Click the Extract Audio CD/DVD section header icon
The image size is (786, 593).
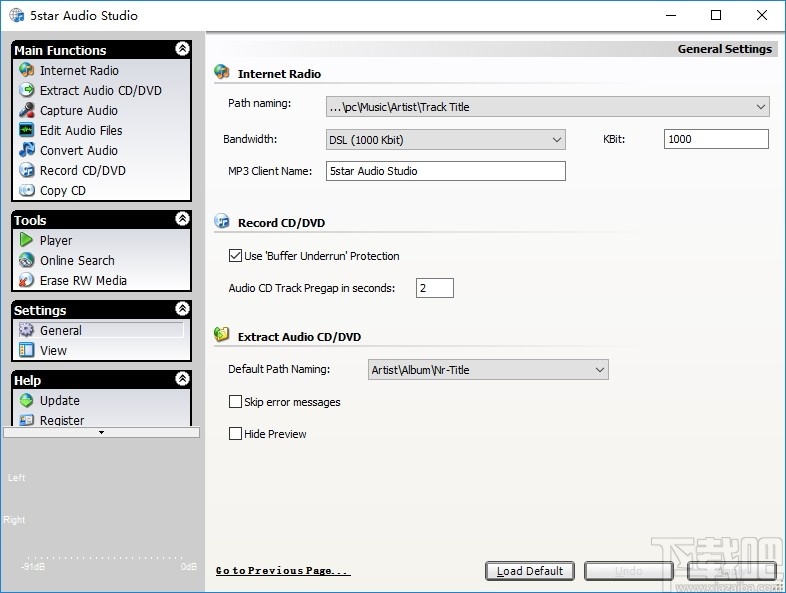click(x=222, y=334)
